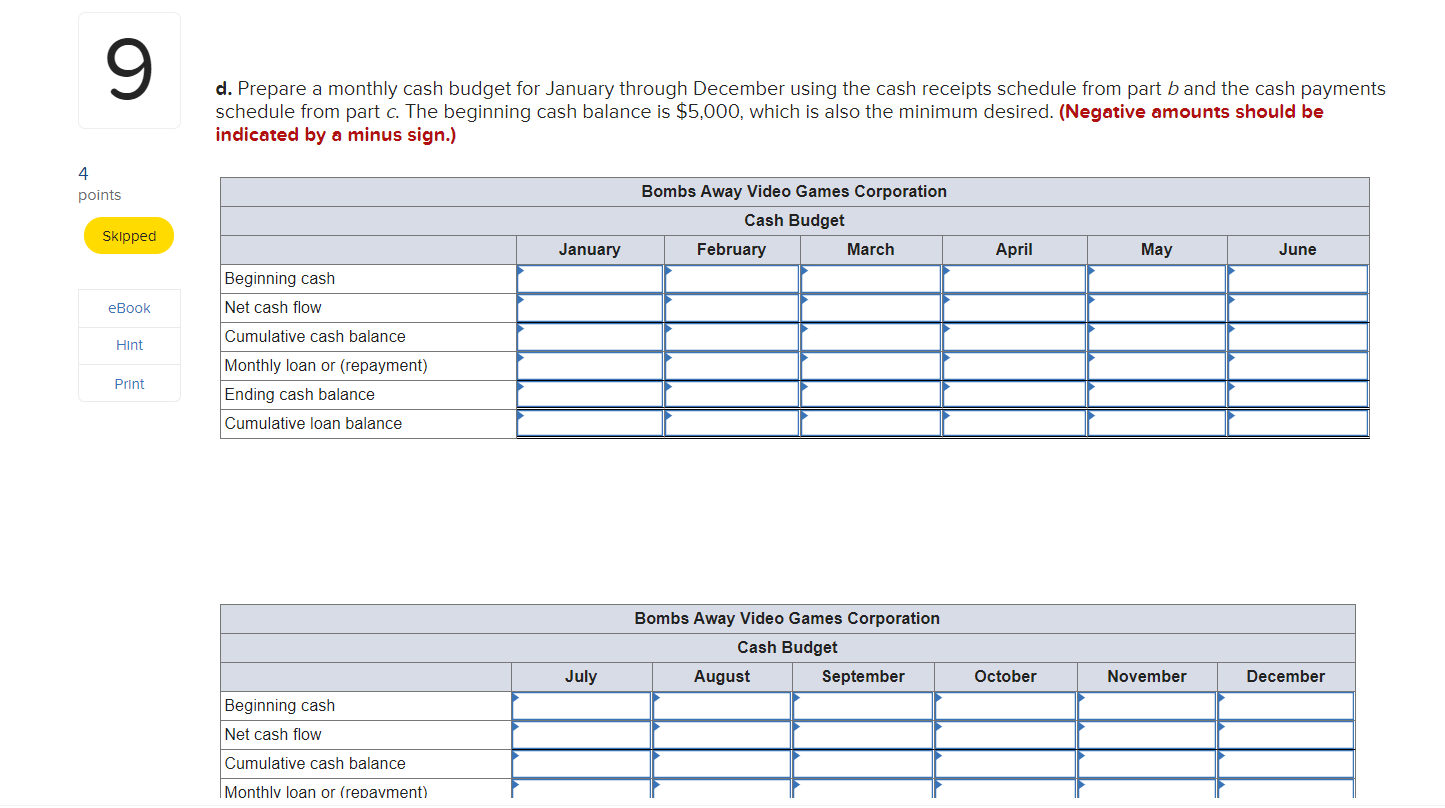Select March Cumulative cash balance cell

pyautogui.click(x=871, y=337)
